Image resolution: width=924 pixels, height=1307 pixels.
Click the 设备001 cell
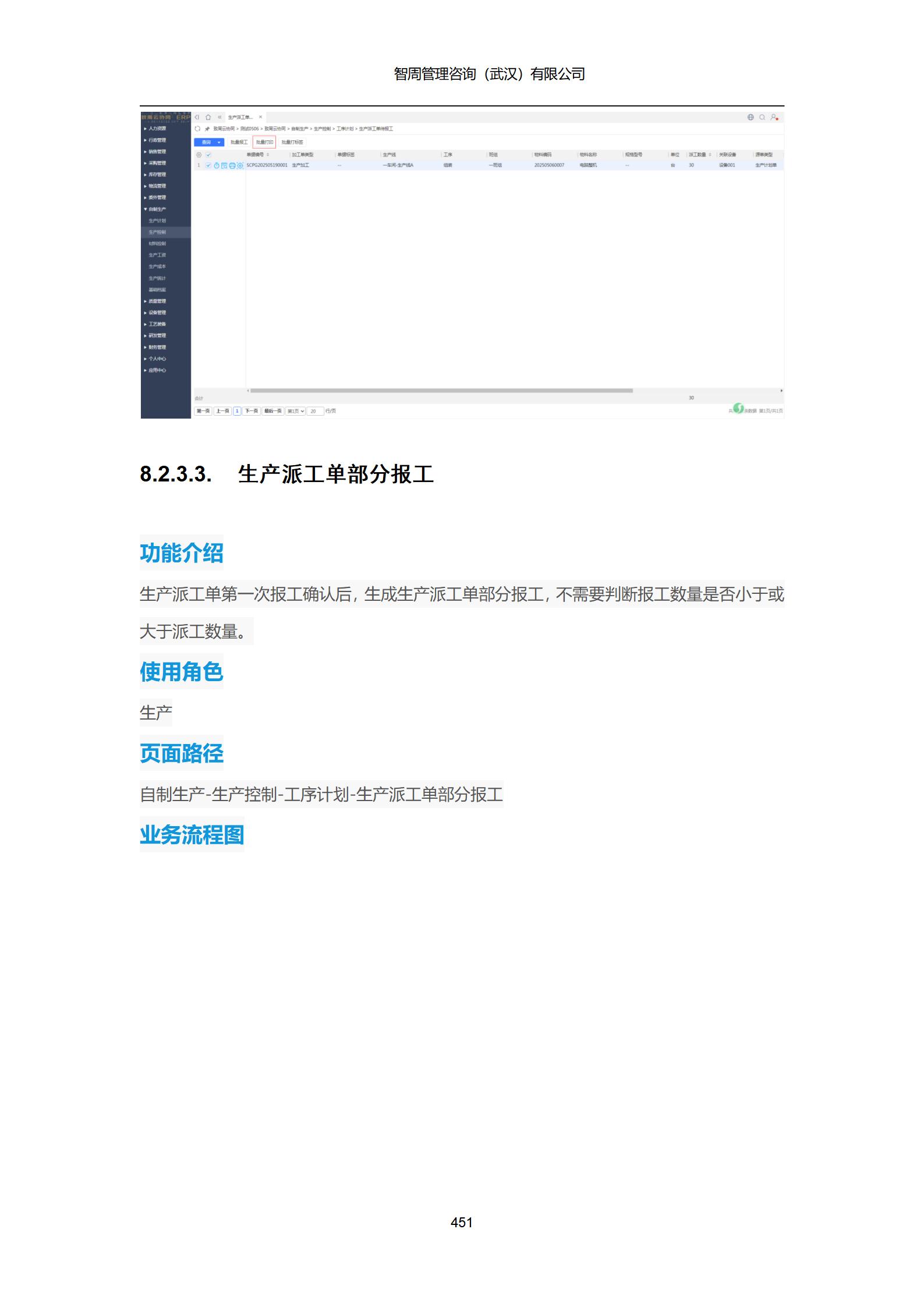727,165
